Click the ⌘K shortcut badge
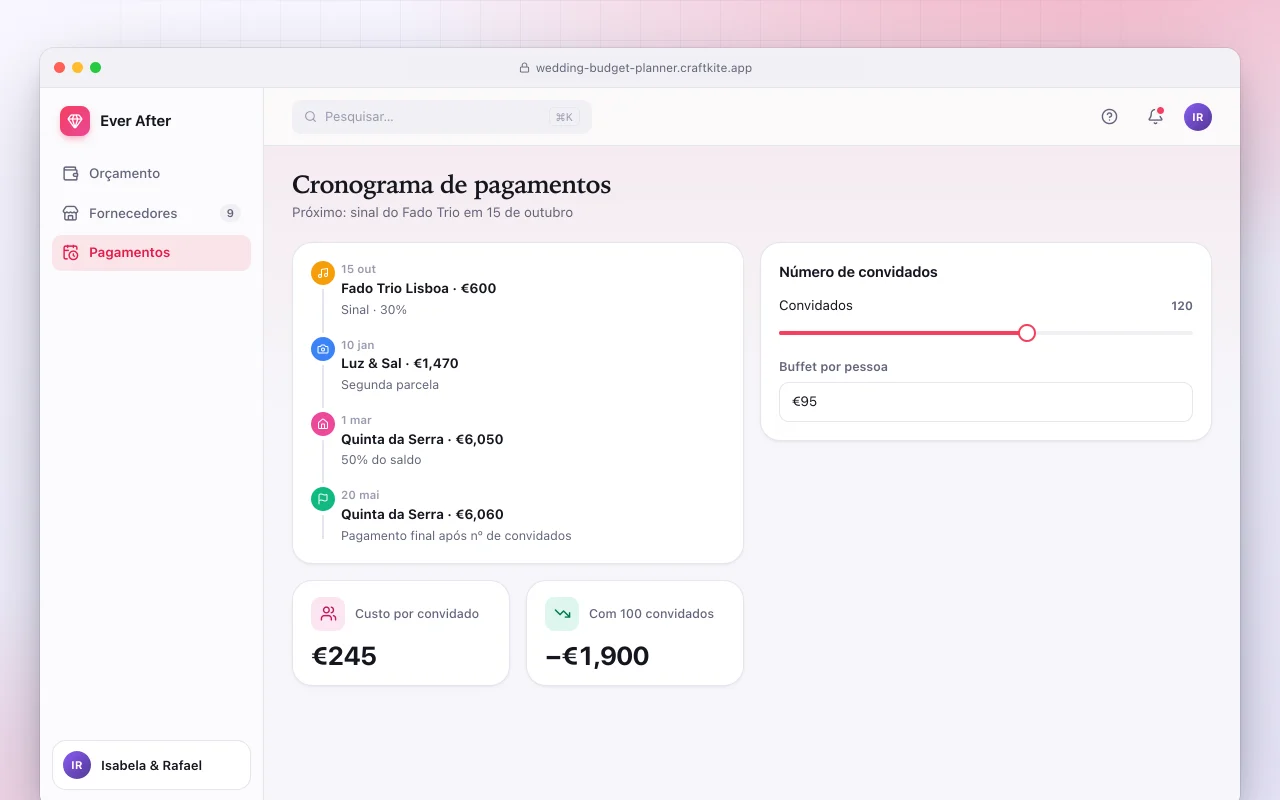 pyautogui.click(x=564, y=117)
